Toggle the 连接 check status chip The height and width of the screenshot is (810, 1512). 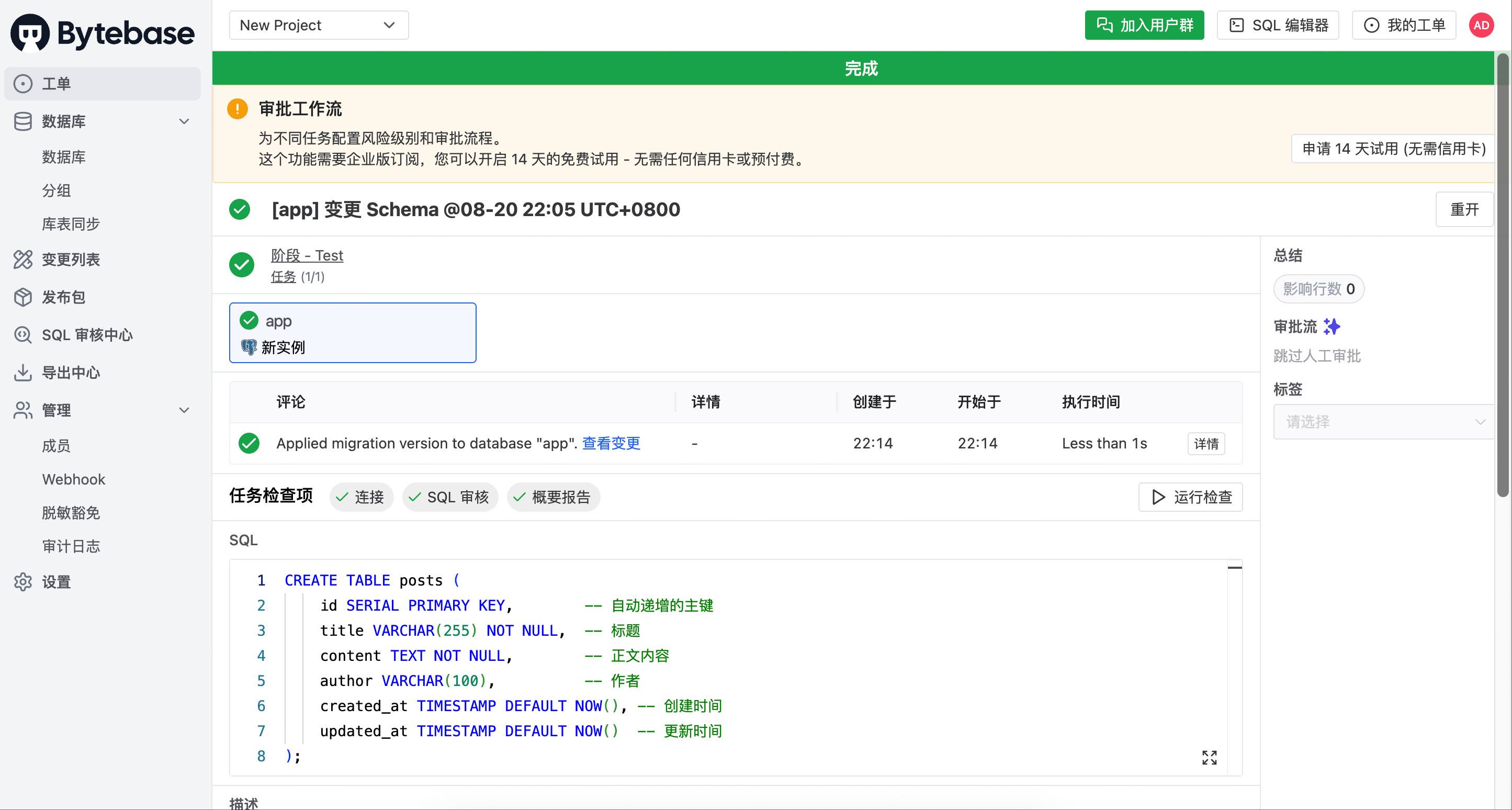point(361,497)
